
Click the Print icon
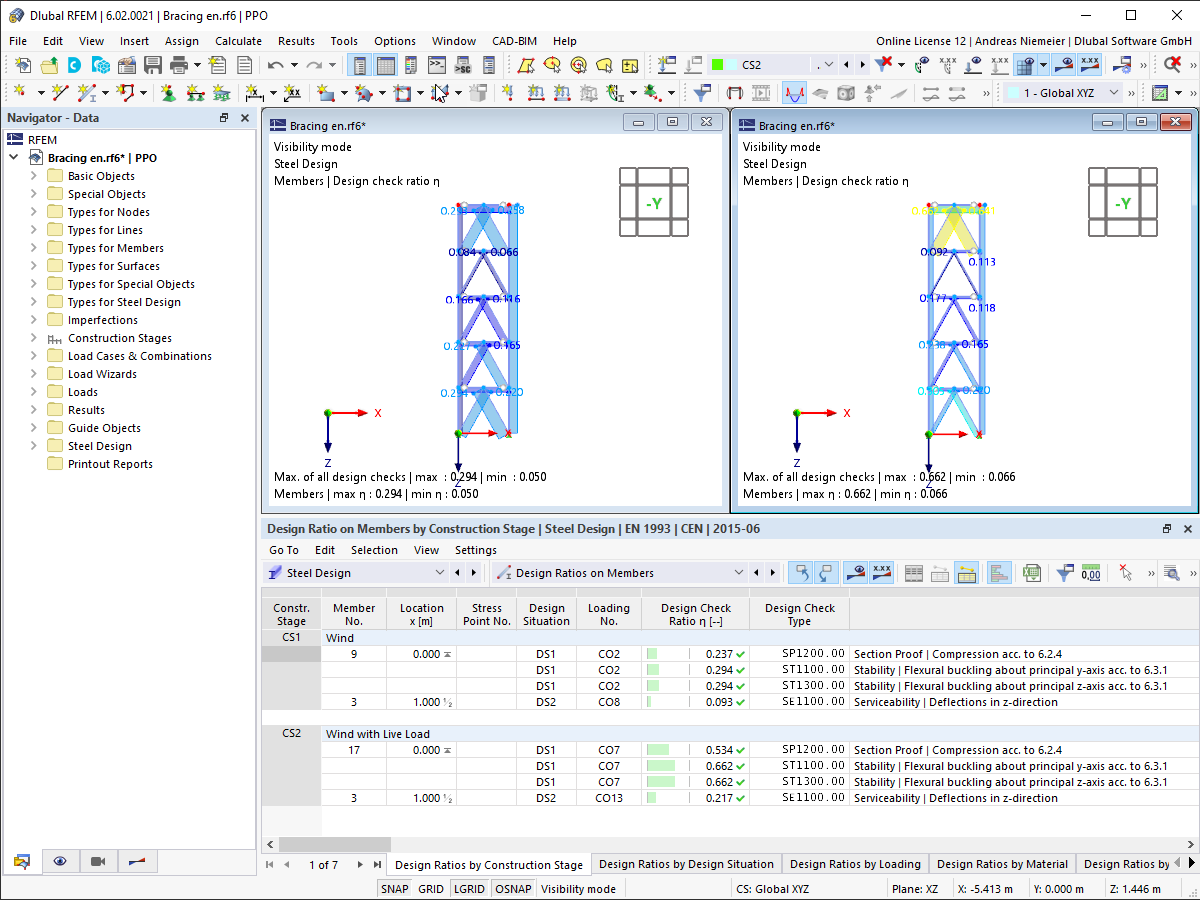[x=179, y=64]
